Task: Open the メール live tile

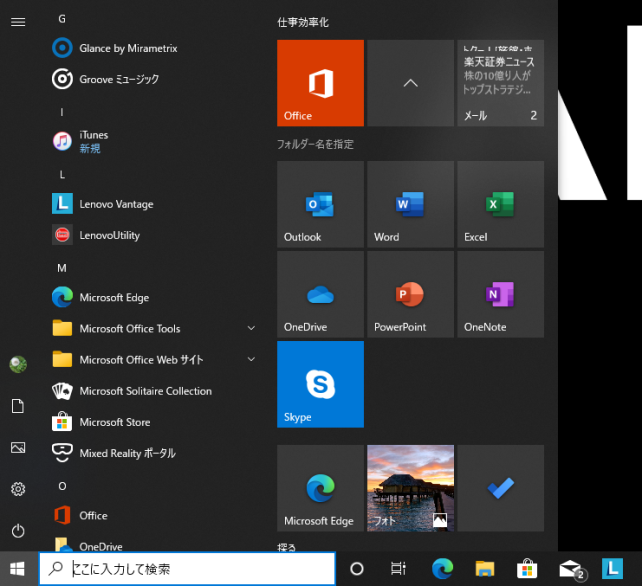Action: pos(500,83)
